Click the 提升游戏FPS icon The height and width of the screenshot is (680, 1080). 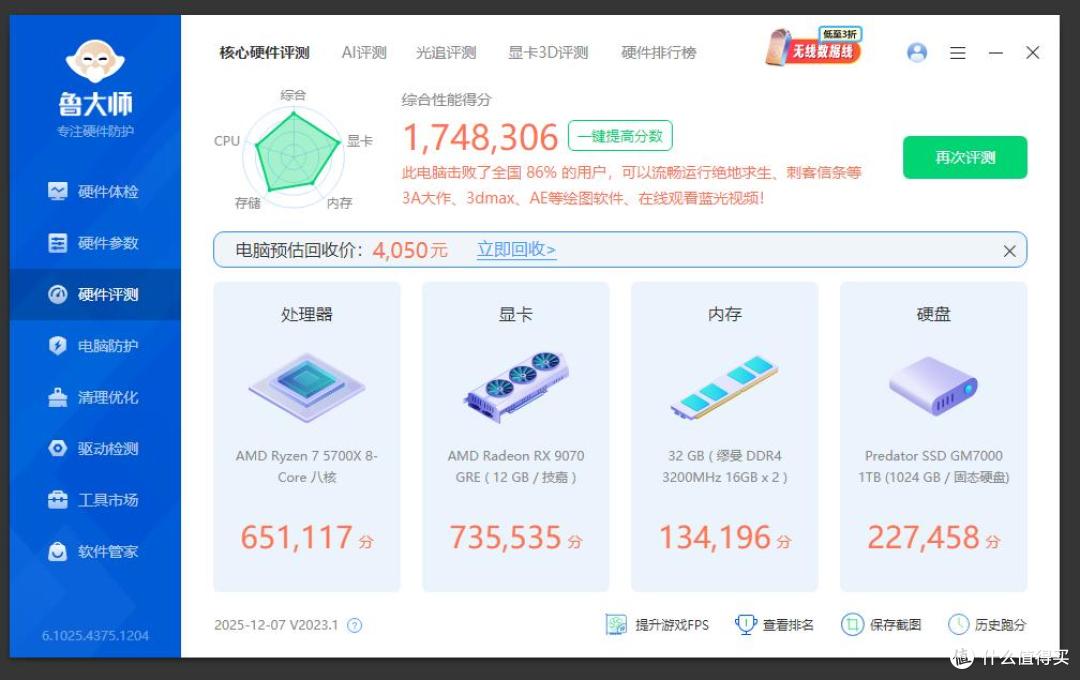(616, 625)
